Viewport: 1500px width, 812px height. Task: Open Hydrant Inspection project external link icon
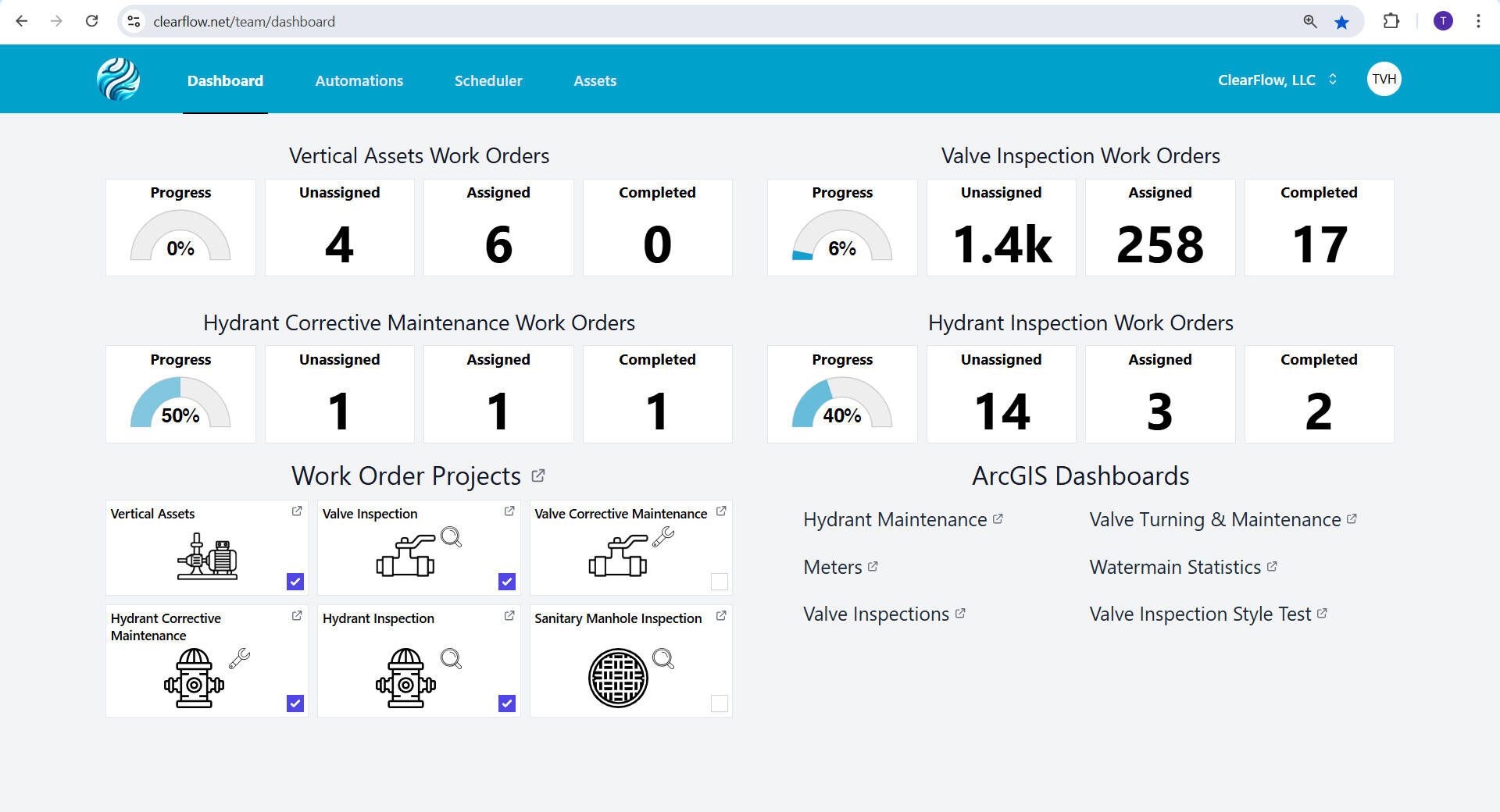[509, 615]
